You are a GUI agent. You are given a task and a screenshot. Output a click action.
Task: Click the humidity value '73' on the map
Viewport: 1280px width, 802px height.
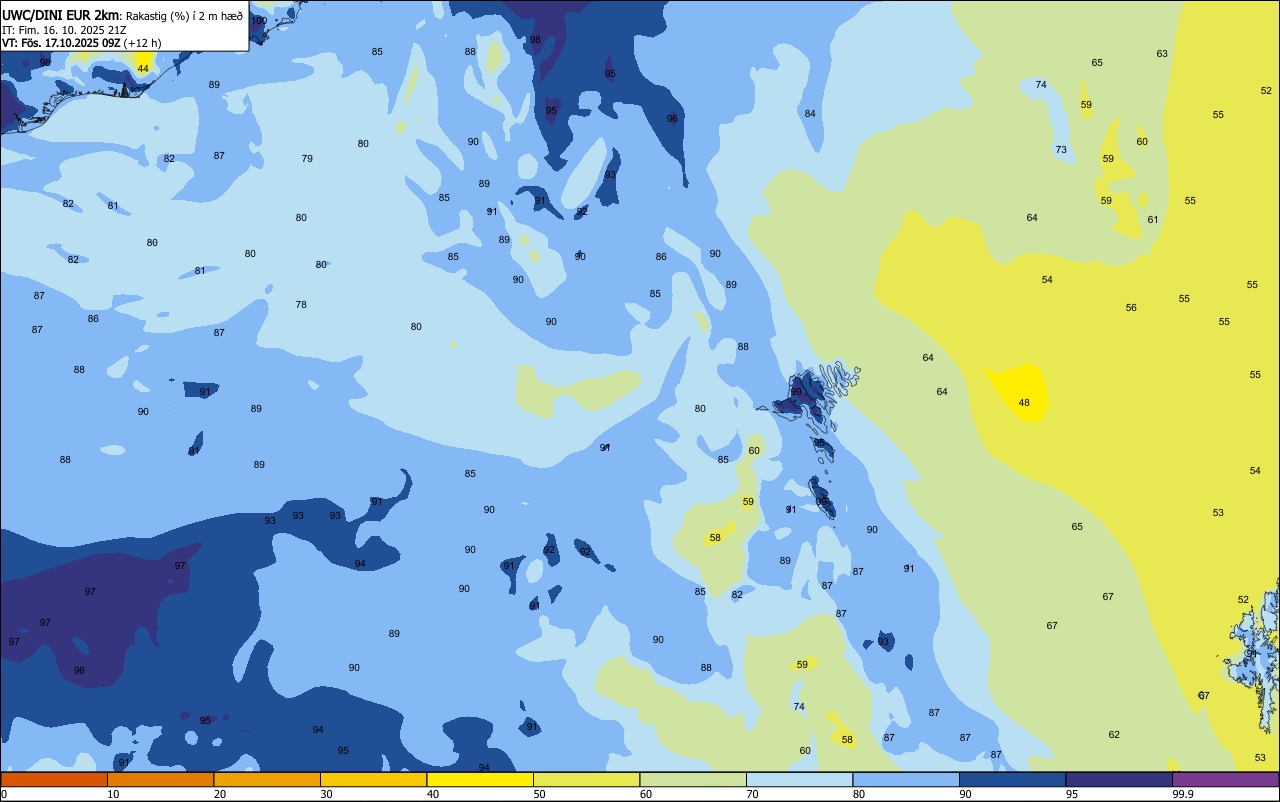coord(1061,150)
